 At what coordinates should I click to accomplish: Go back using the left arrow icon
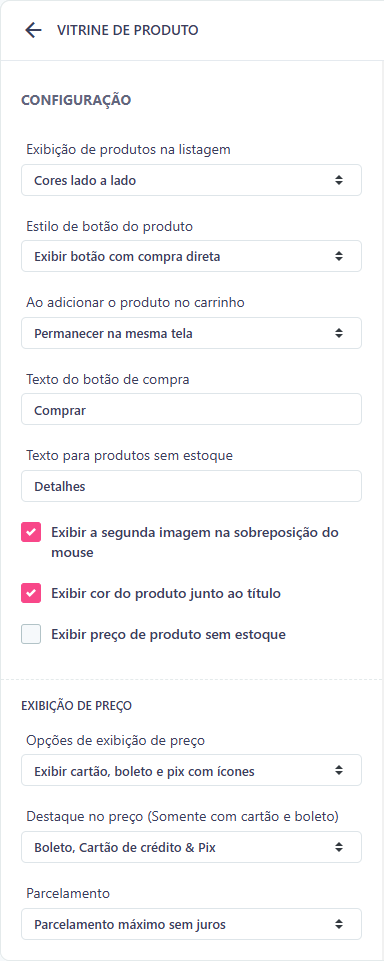pyautogui.click(x=32, y=30)
